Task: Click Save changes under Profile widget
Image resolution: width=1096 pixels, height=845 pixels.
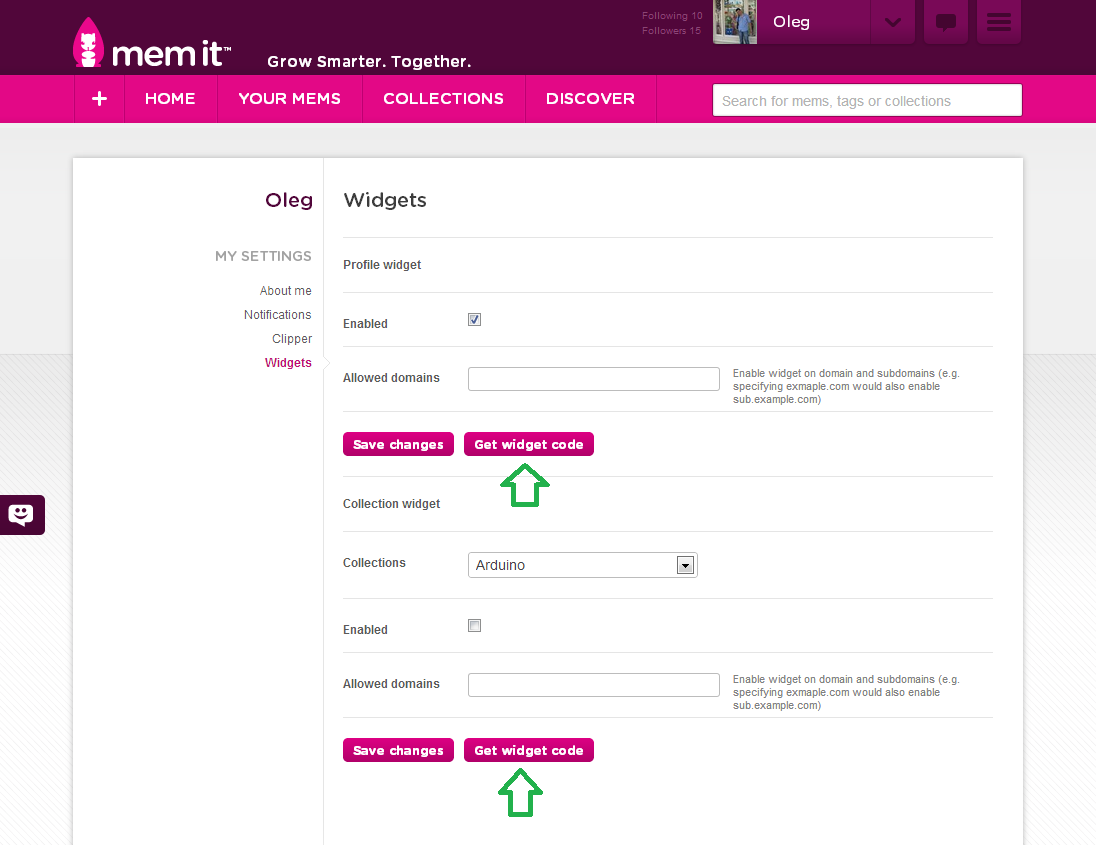Action: (x=398, y=444)
